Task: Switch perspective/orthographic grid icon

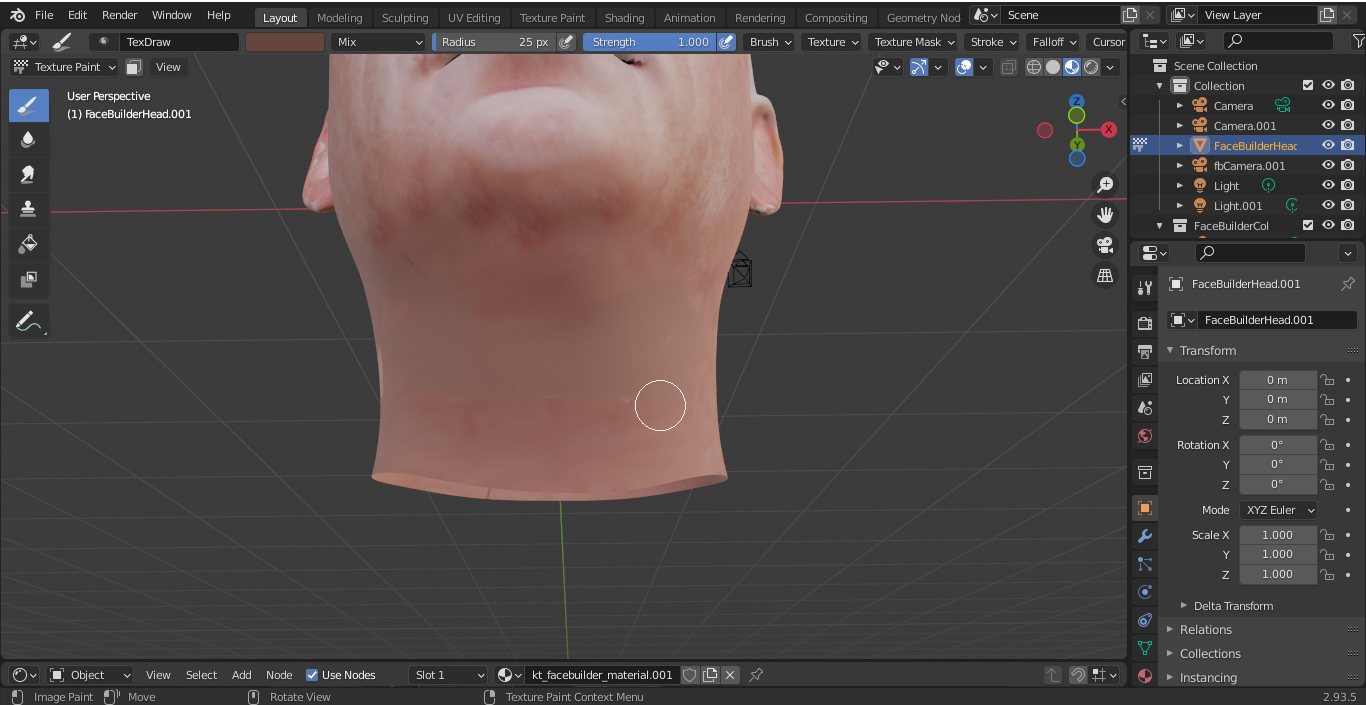Action: click(x=1105, y=275)
